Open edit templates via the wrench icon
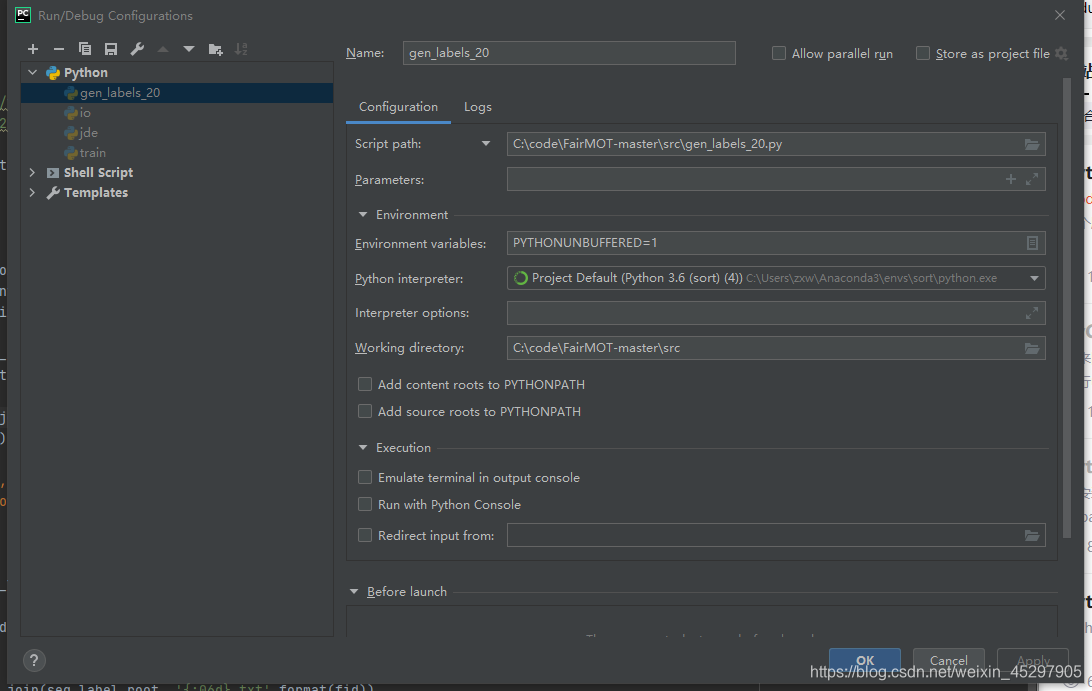 (137, 49)
